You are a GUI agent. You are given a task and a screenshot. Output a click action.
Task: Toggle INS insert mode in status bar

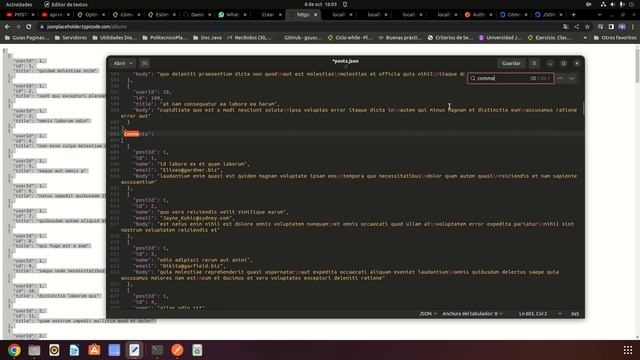(x=575, y=313)
